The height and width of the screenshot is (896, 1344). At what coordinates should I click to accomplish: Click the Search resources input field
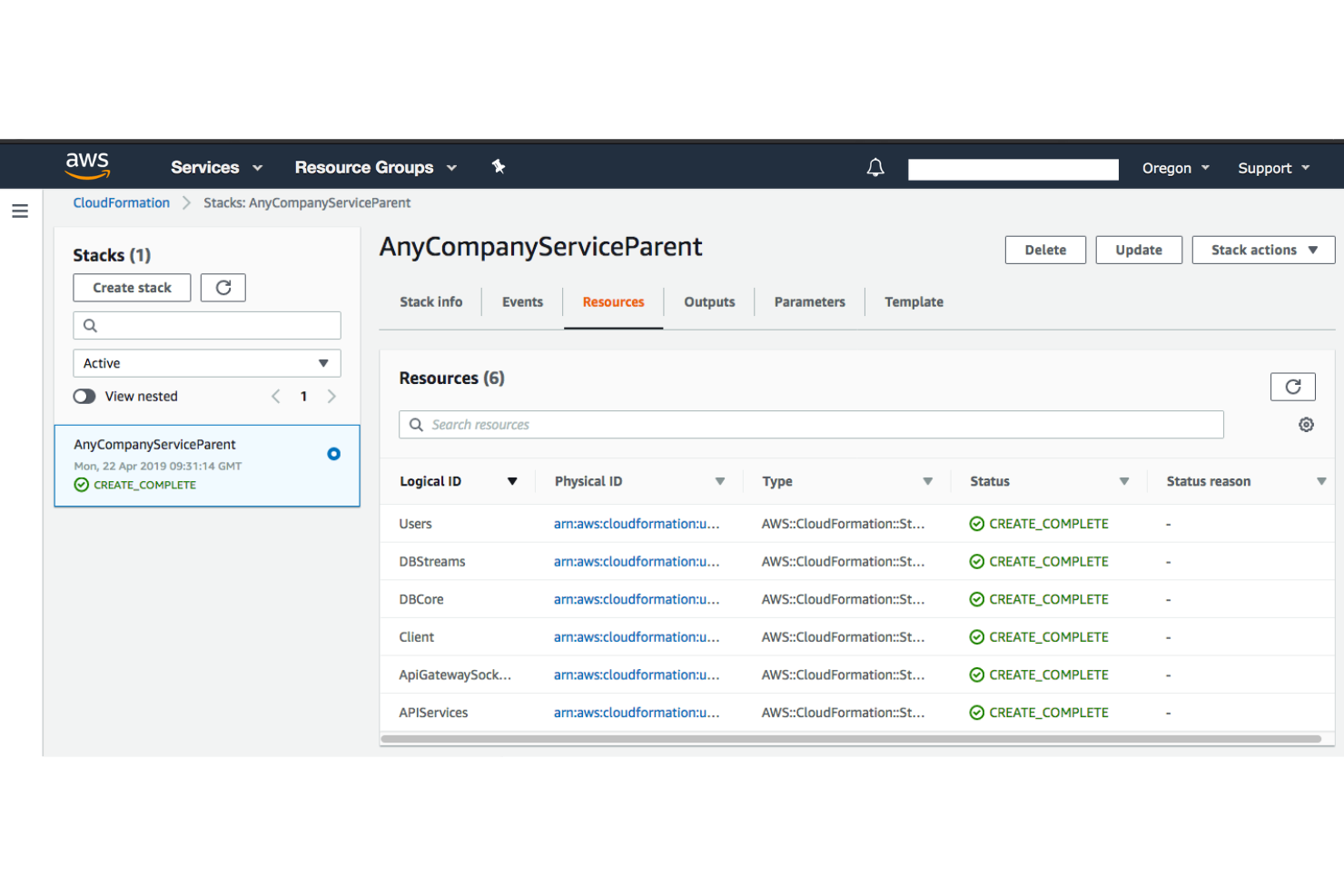(x=811, y=424)
